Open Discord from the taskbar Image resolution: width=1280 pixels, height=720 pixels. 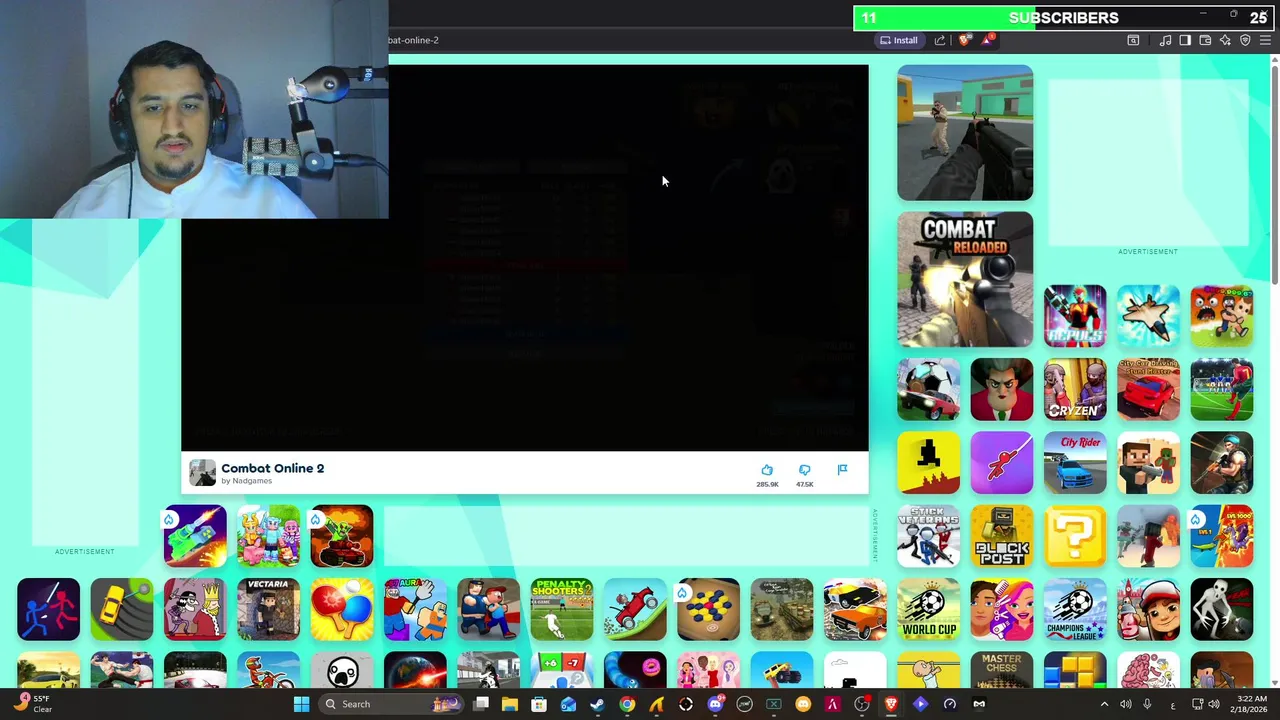pyautogui.click(x=715, y=704)
